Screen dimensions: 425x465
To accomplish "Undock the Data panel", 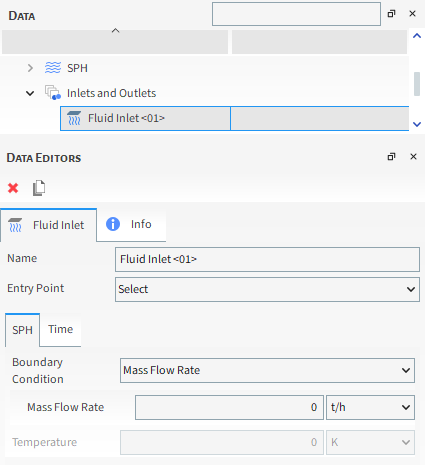I will point(391,14).
